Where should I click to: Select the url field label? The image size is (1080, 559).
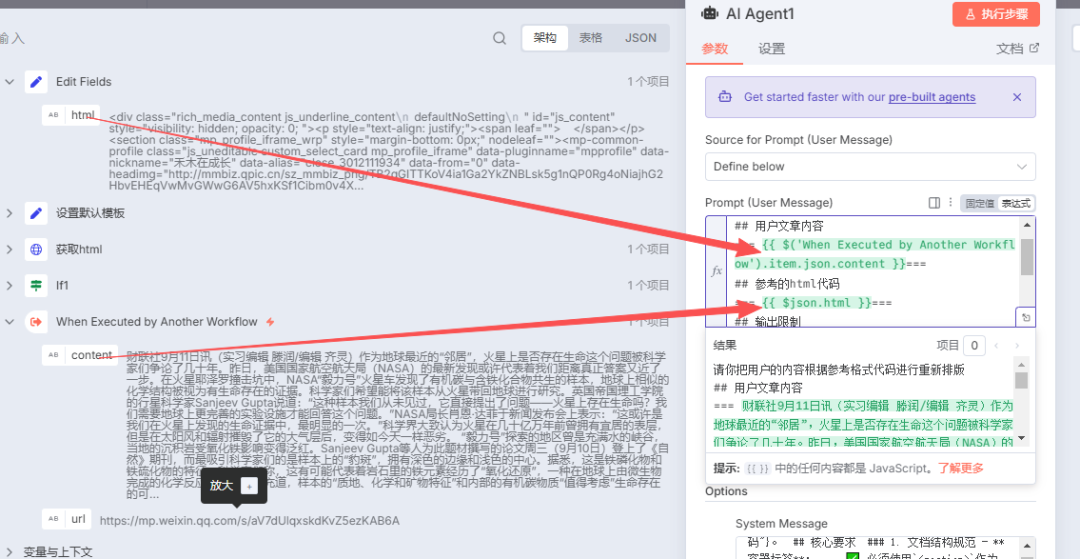coord(79,520)
